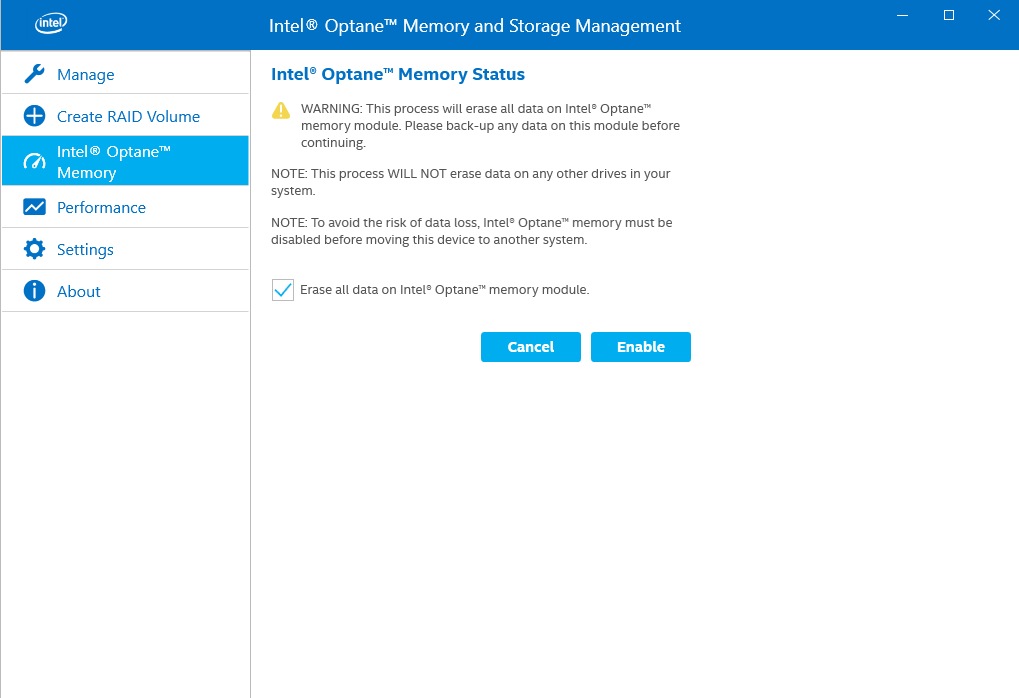This screenshot has height=698, width=1019.
Task: Click the Enable button
Action: click(640, 347)
